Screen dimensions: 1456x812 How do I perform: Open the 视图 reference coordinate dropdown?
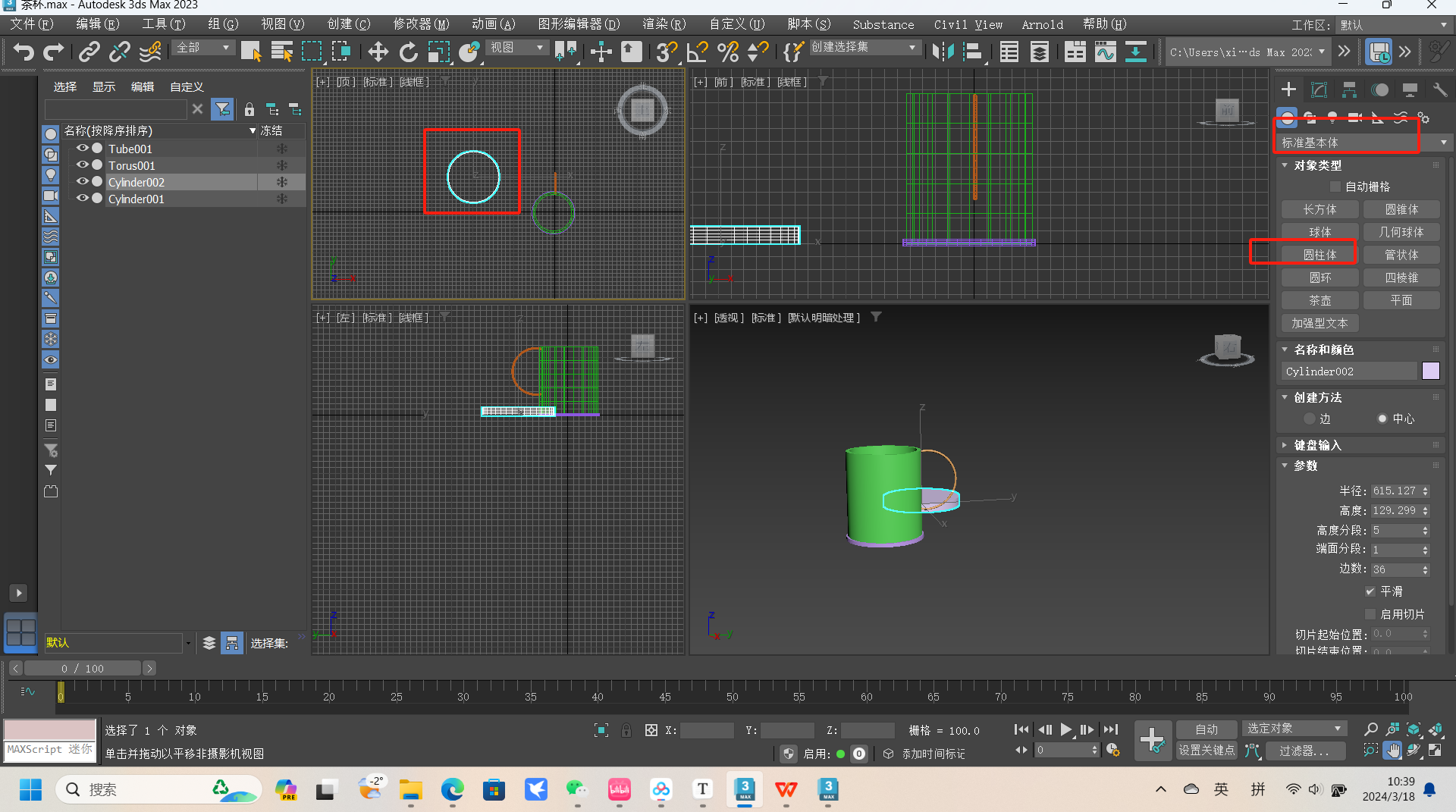pyautogui.click(x=517, y=48)
